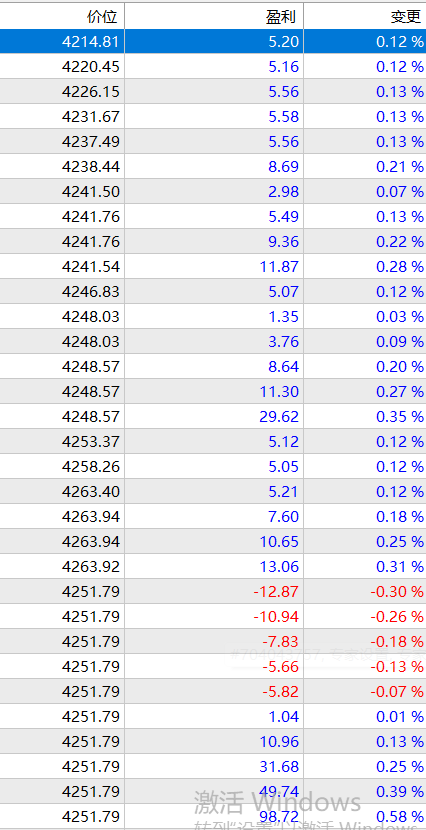Select the row with profit 11.87
Image resolution: width=426 pixels, height=830 pixels.
[x=213, y=266]
